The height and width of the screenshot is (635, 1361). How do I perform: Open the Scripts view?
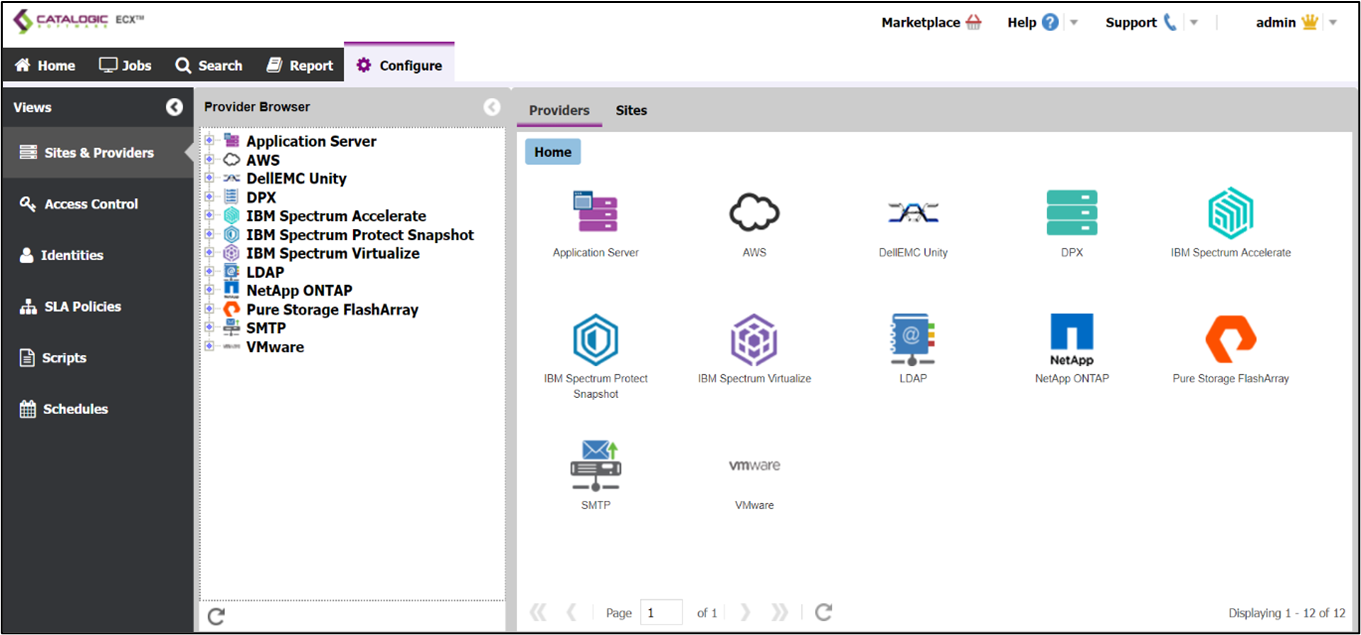pyautogui.click(x=98, y=358)
